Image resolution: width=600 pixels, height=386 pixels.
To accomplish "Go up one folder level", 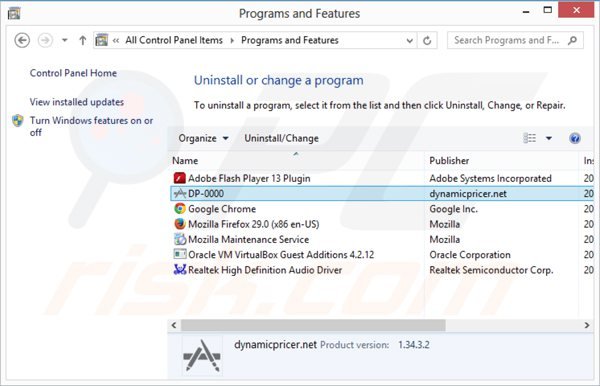I will [82, 40].
